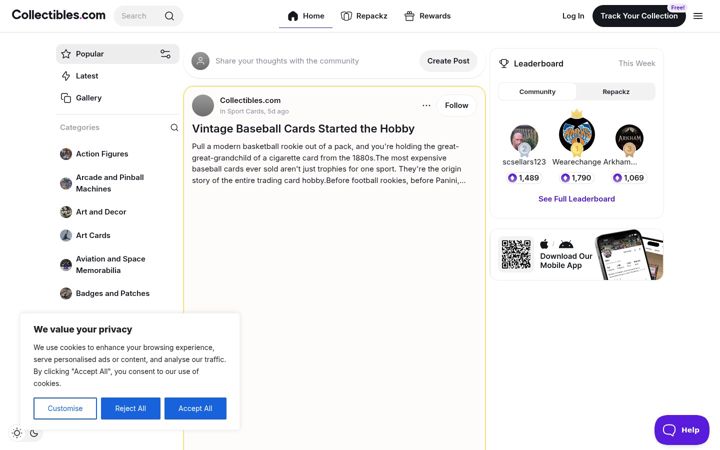The image size is (720, 450).
Task: Click scsellars123's leaderboard avatar
Action: pos(524,139)
